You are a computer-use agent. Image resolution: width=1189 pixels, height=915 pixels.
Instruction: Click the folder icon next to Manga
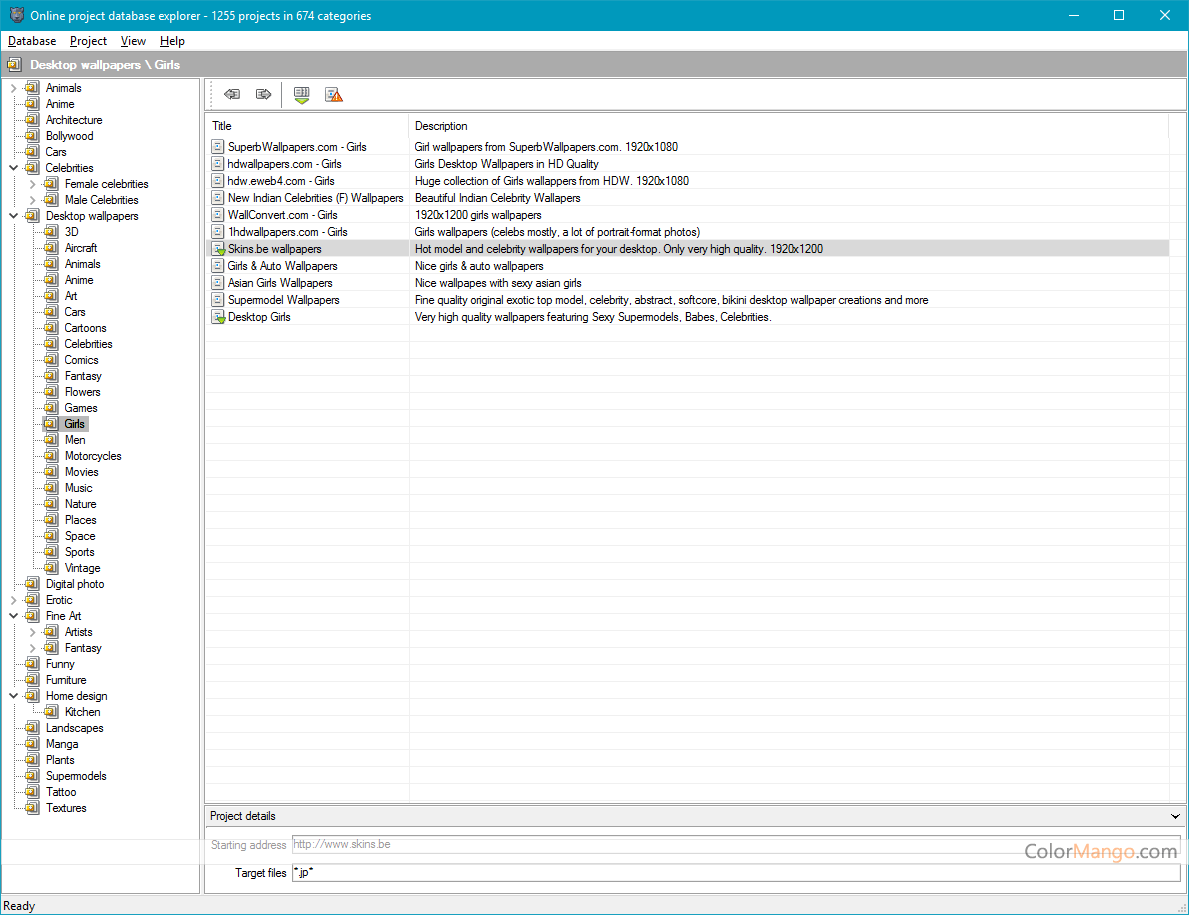(x=32, y=744)
